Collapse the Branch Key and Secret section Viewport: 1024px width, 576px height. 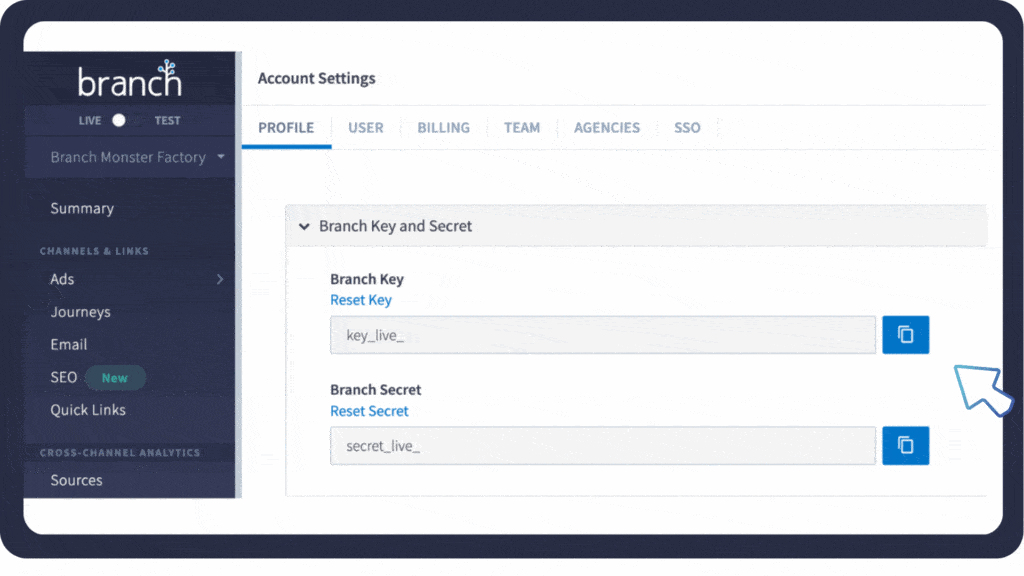click(x=304, y=226)
